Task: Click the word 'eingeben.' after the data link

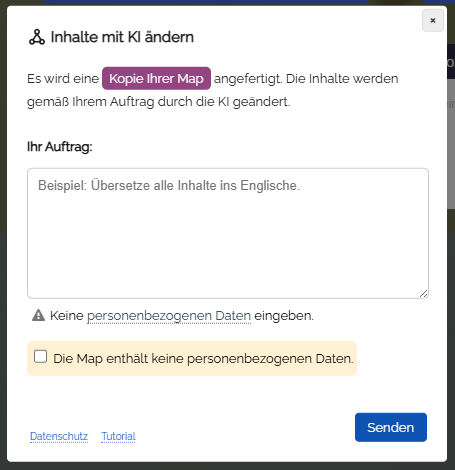Action: [x=284, y=316]
